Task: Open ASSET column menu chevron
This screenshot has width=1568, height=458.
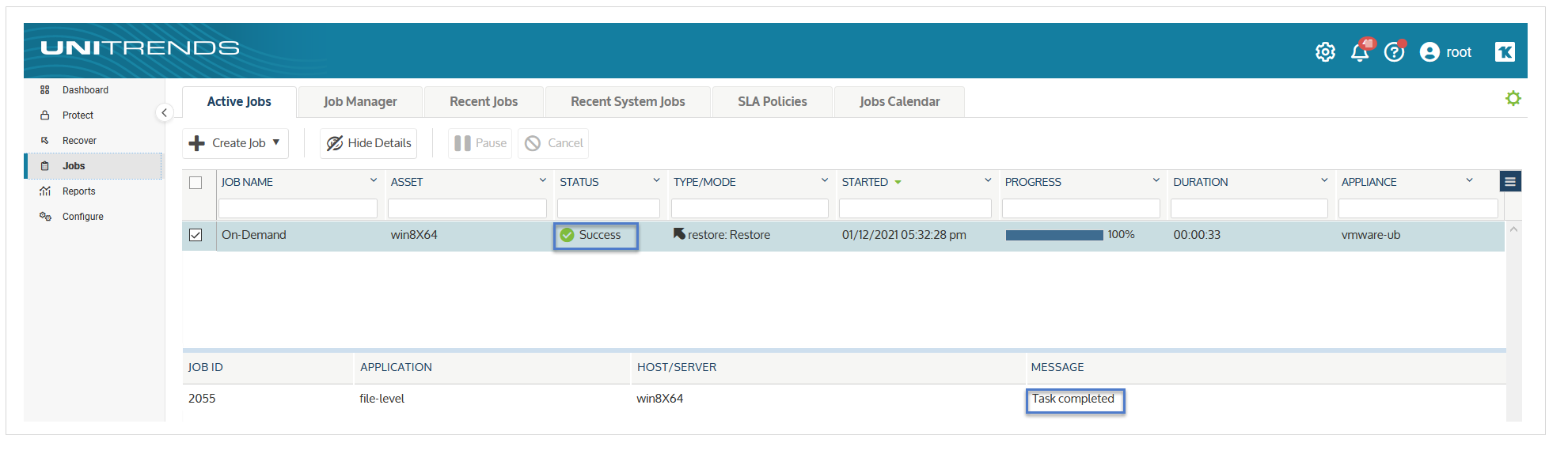Action: coord(543,180)
